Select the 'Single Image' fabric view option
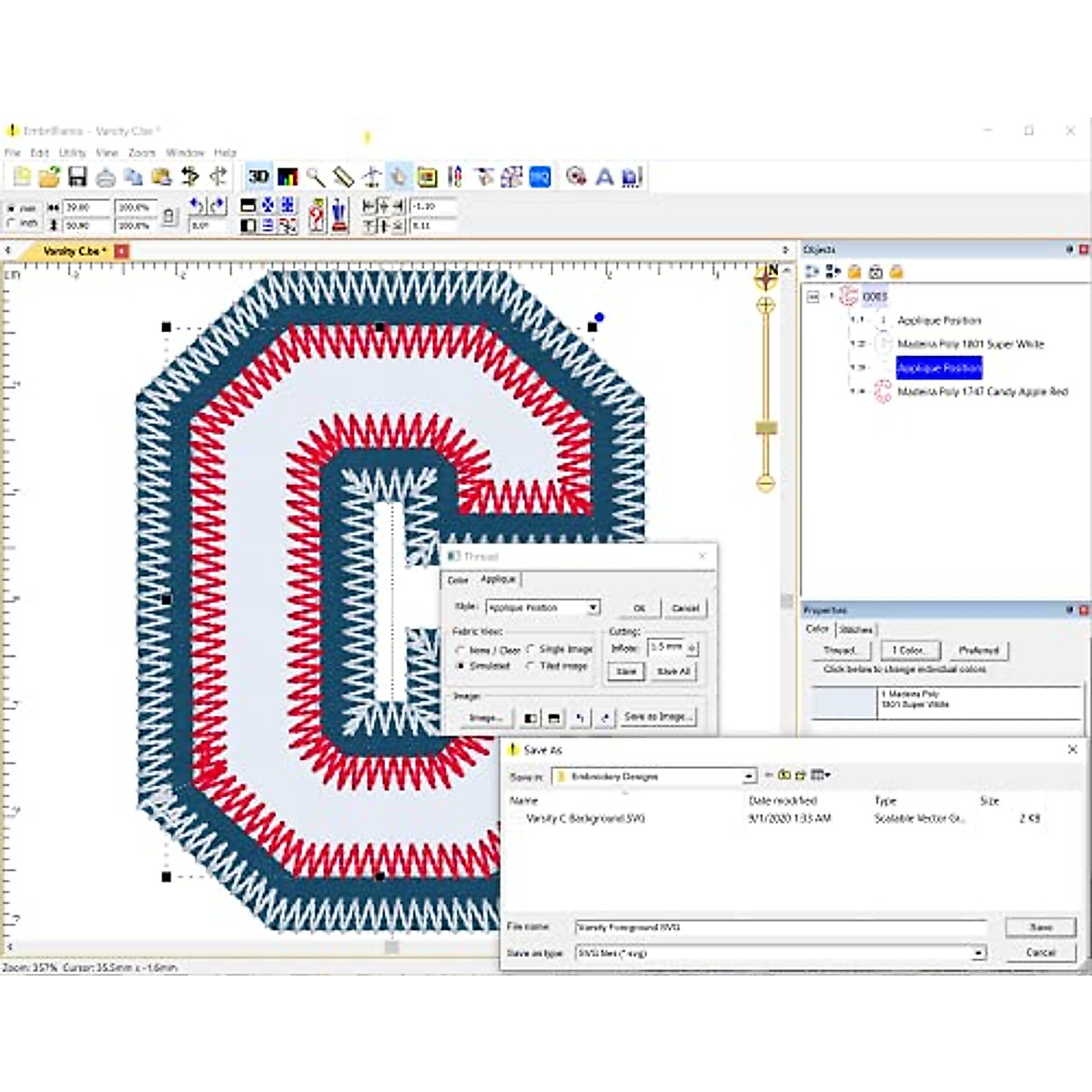This screenshot has width=1092, height=1092. pyautogui.click(x=531, y=649)
